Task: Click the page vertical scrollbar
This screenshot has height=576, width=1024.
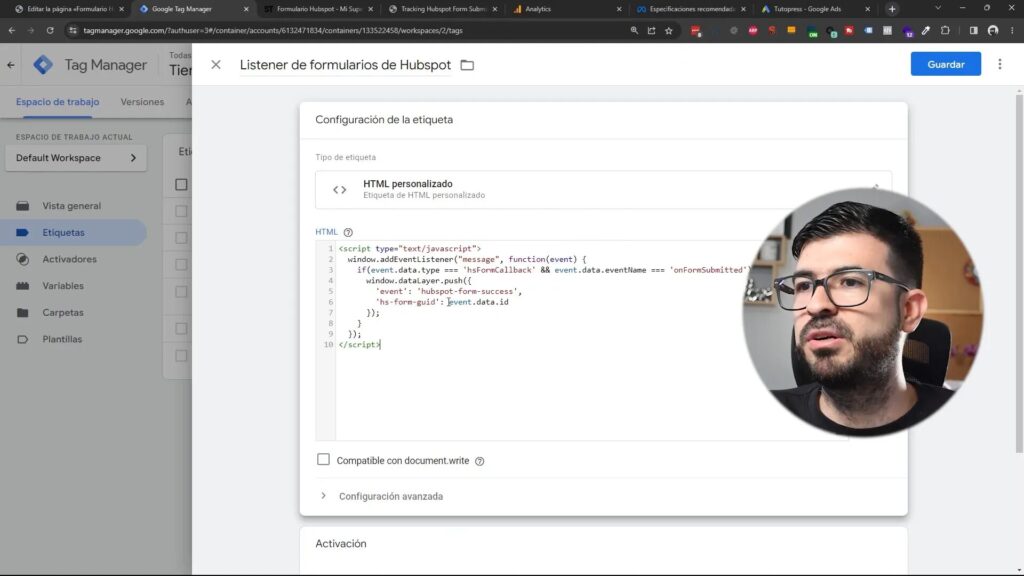Action: 1019,274
